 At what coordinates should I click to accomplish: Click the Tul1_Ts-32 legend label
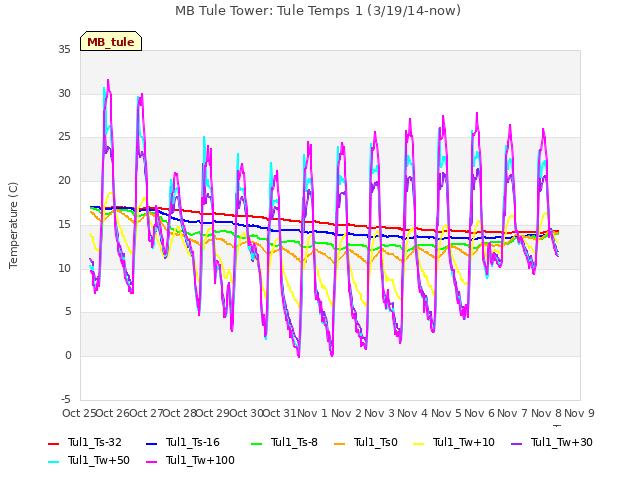coord(95,442)
